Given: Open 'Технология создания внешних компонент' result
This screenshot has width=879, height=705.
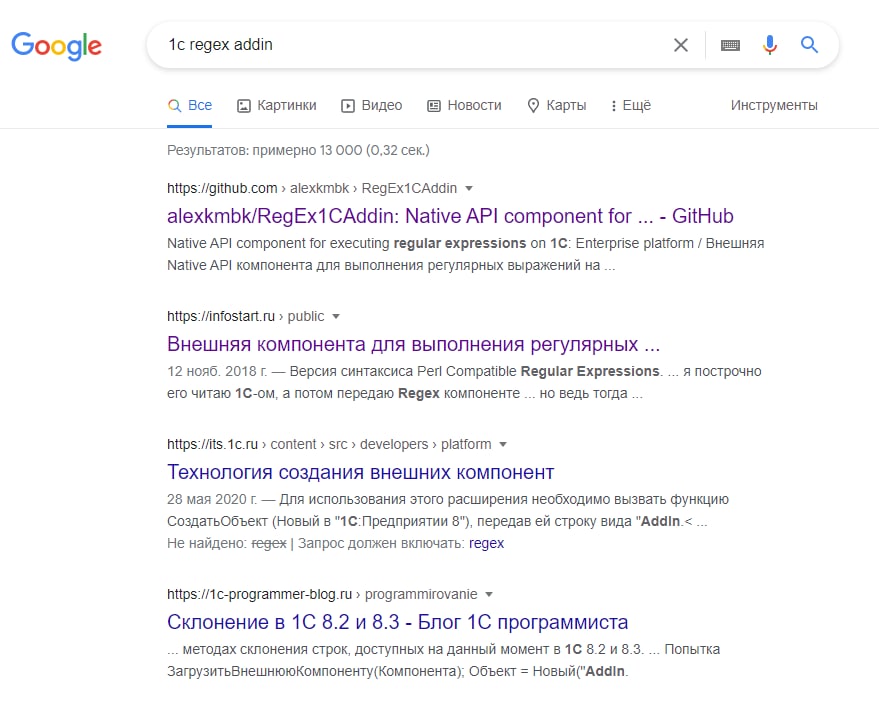Looking at the screenshot, I should pyautogui.click(x=360, y=472).
